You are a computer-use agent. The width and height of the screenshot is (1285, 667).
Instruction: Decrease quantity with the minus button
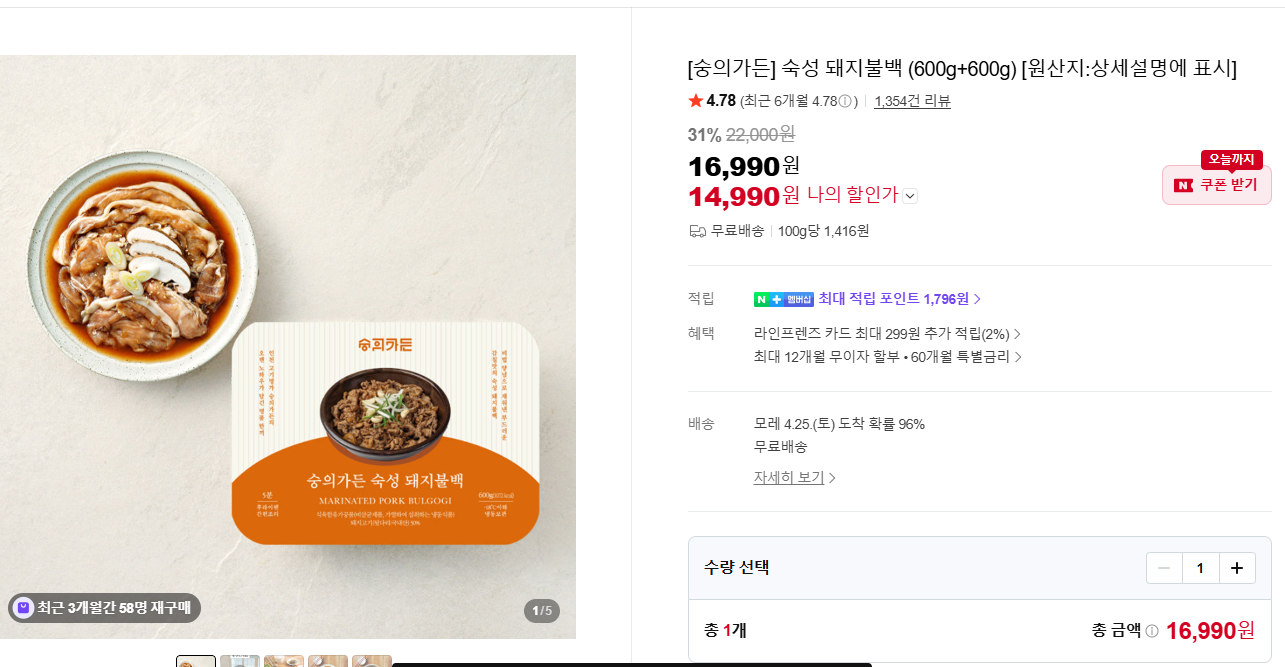[1164, 569]
